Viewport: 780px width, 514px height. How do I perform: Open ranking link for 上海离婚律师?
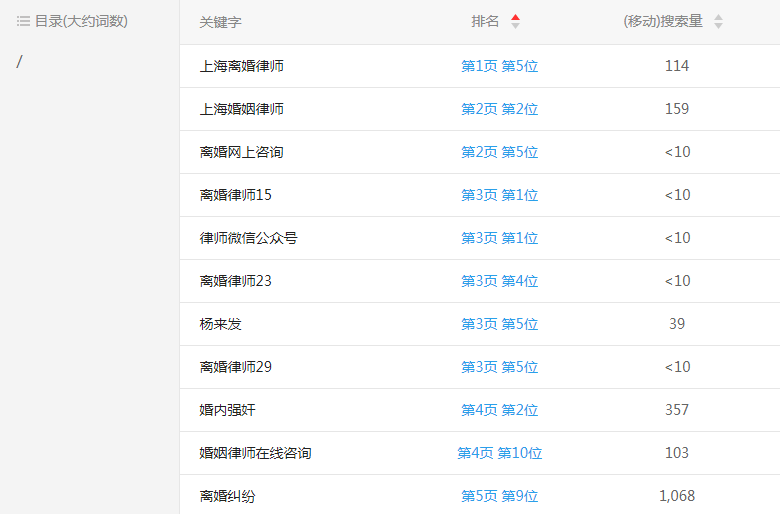499,66
